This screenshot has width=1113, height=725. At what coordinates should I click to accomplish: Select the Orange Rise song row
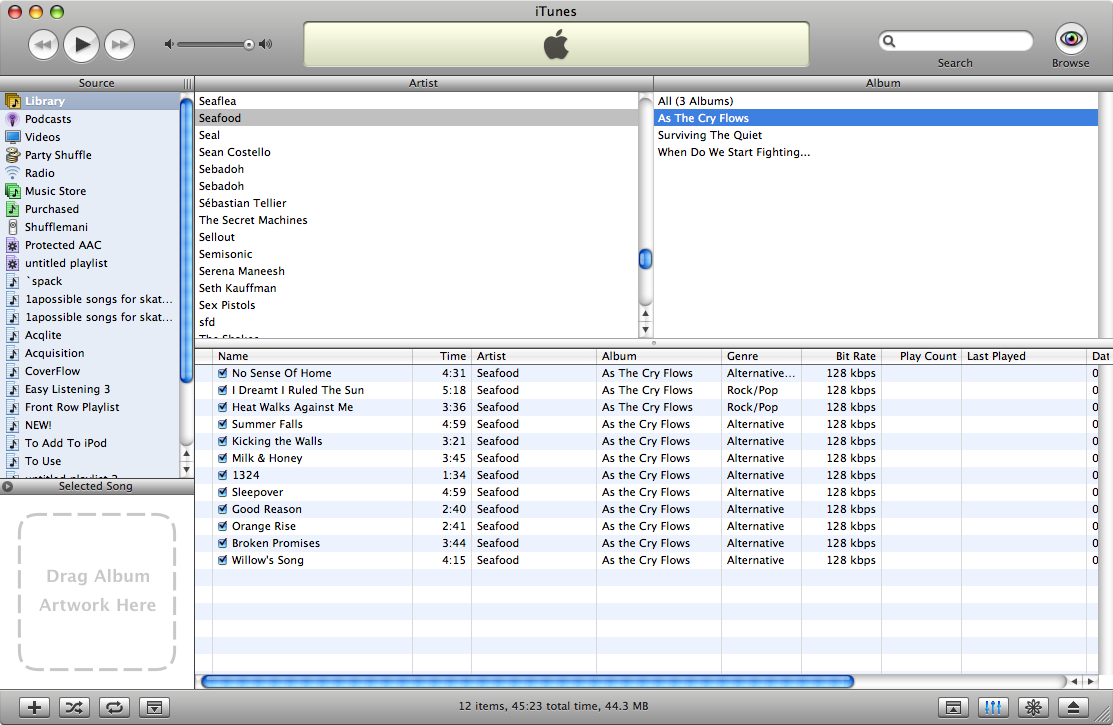click(x=647, y=526)
